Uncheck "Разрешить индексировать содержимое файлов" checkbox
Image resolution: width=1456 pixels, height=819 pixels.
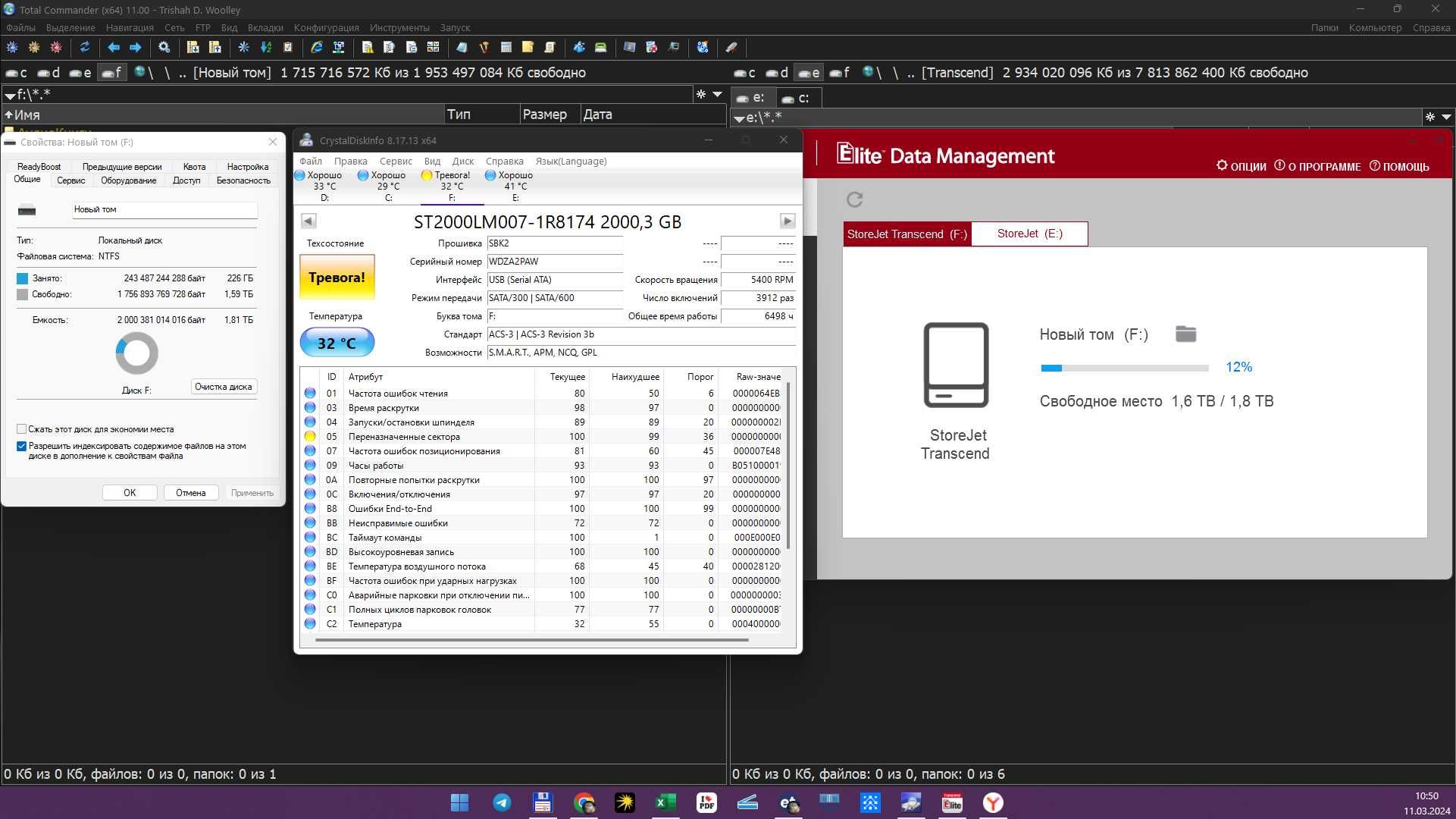click(x=22, y=447)
